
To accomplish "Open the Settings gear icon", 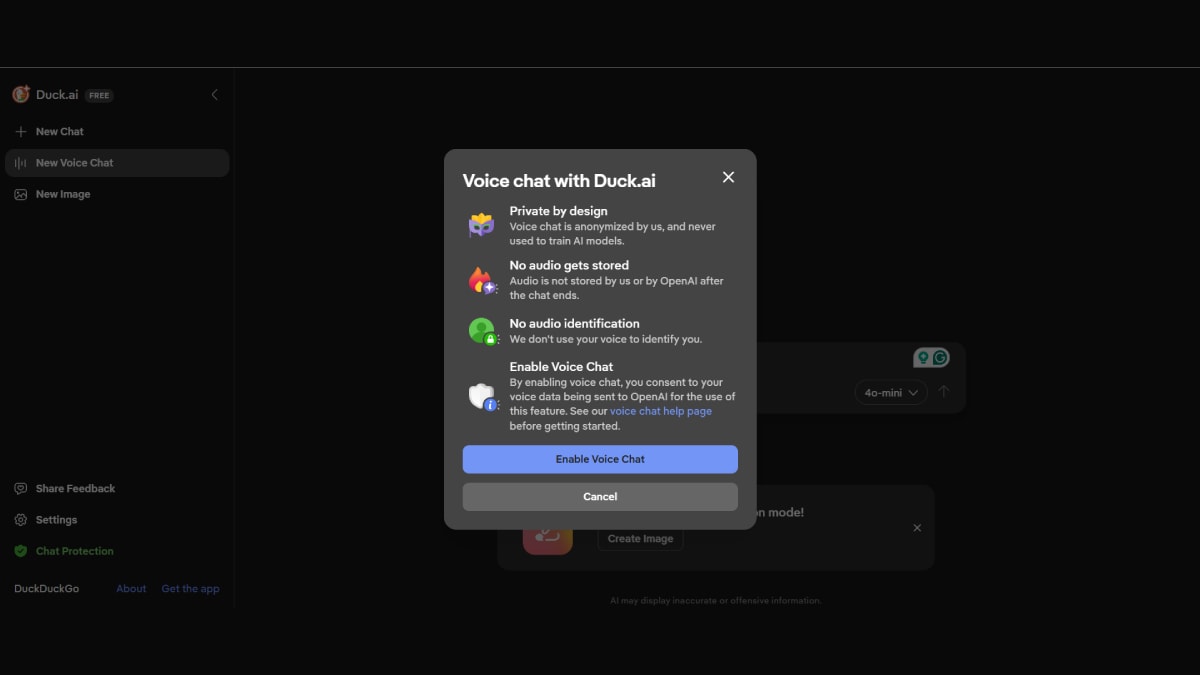I will pyautogui.click(x=21, y=519).
